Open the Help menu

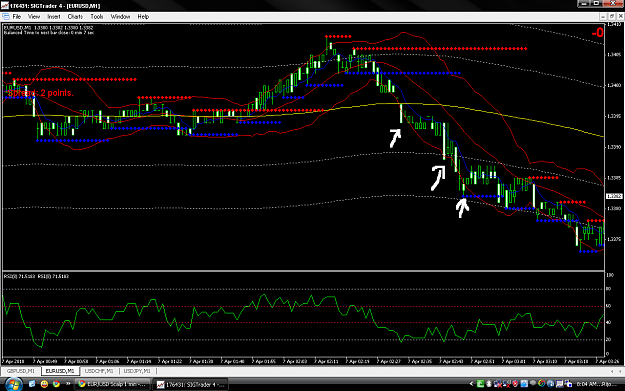click(143, 17)
